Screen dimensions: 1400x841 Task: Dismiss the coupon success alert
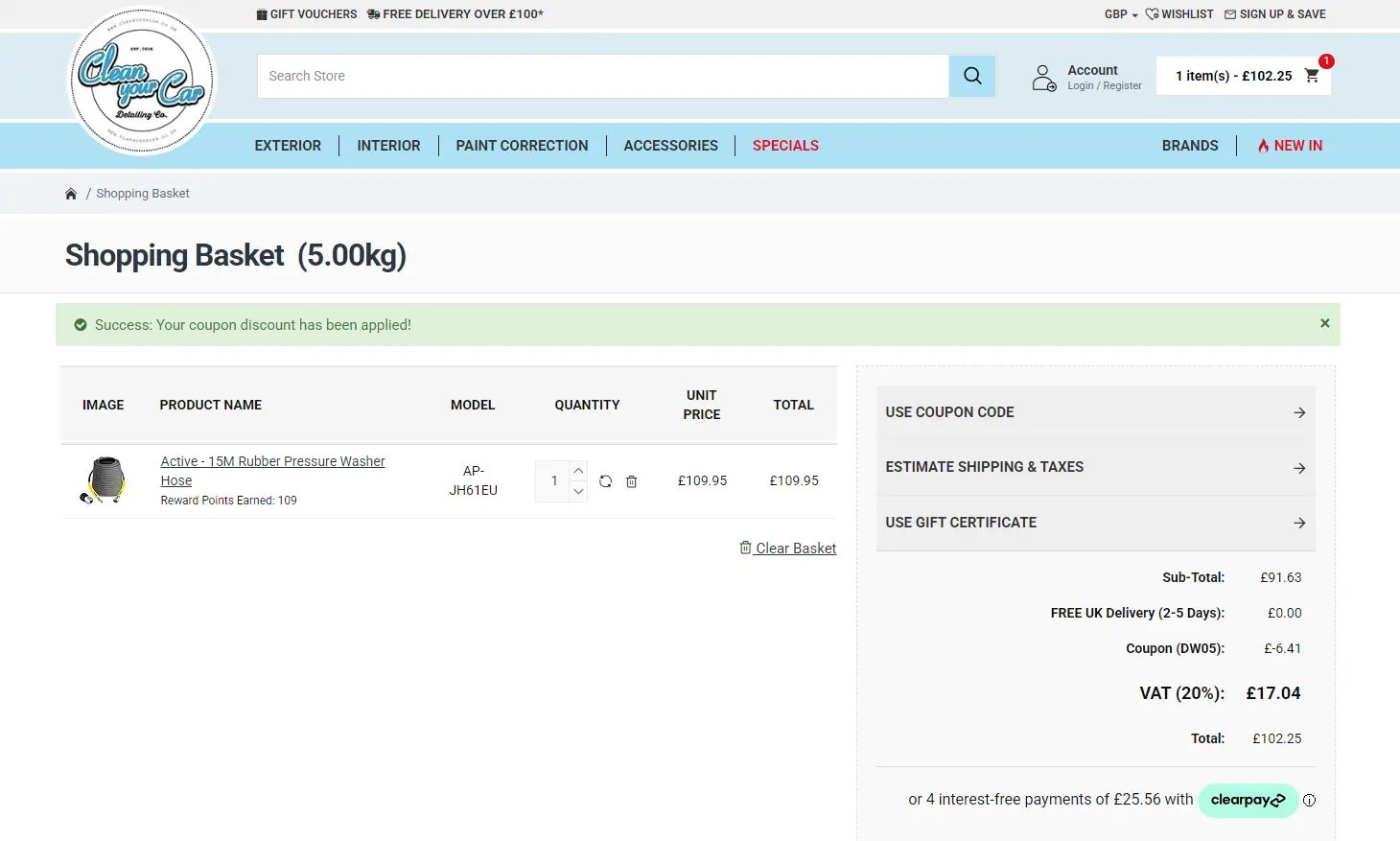click(x=1324, y=323)
